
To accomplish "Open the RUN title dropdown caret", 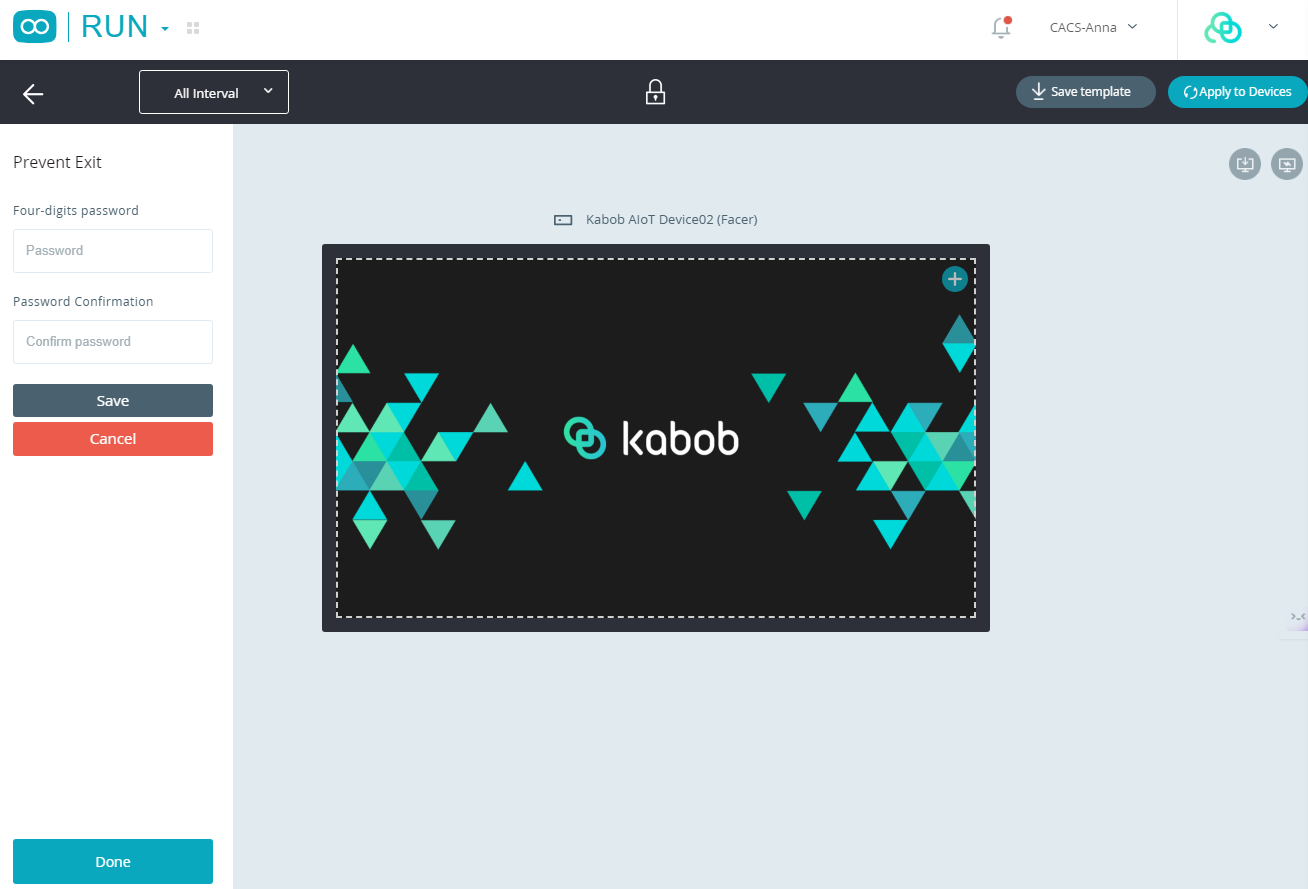I will 165,29.
